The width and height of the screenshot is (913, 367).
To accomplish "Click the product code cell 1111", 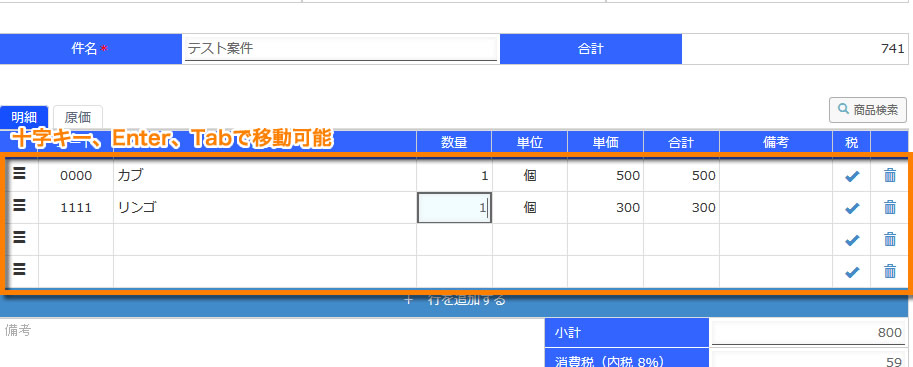I will point(76,208).
